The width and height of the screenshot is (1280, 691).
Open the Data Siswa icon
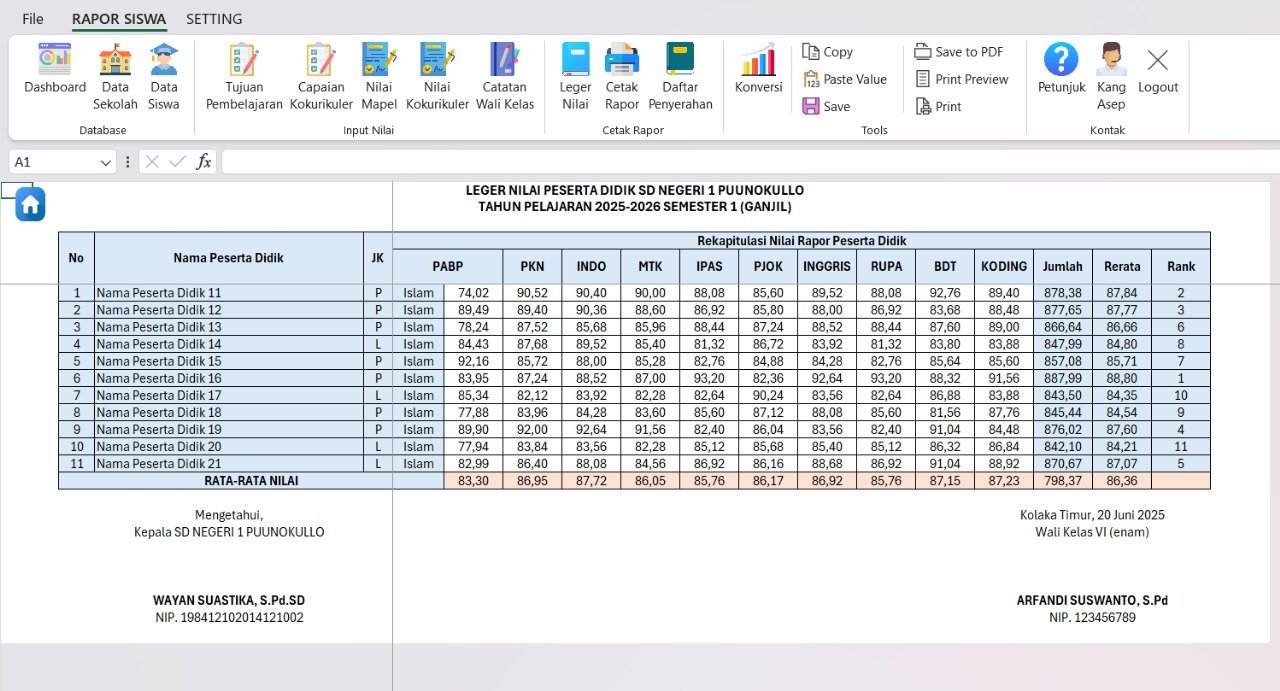[164, 62]
